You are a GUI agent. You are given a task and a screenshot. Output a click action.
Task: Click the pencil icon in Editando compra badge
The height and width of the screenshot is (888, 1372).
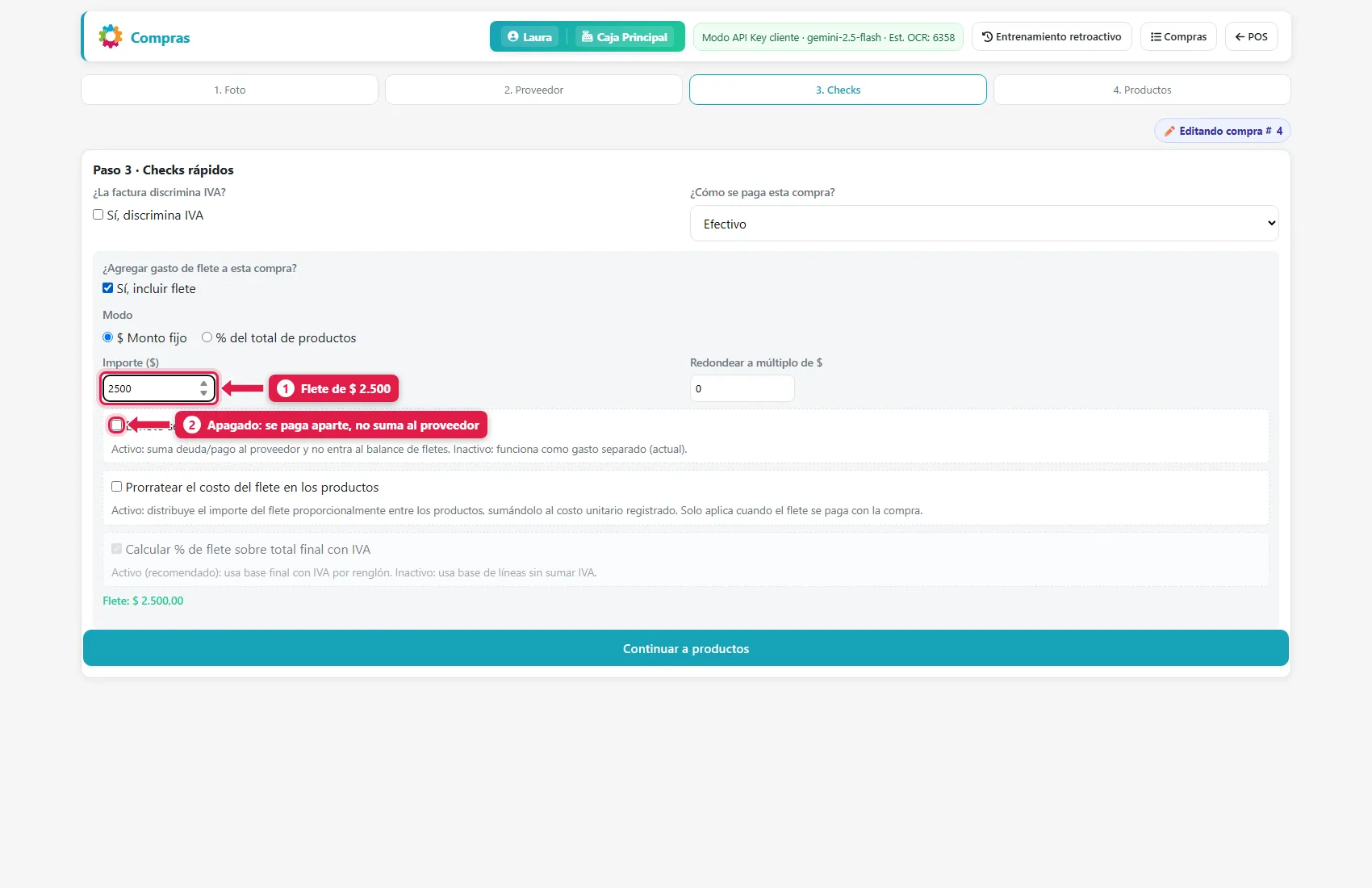tap(1169, 131)
